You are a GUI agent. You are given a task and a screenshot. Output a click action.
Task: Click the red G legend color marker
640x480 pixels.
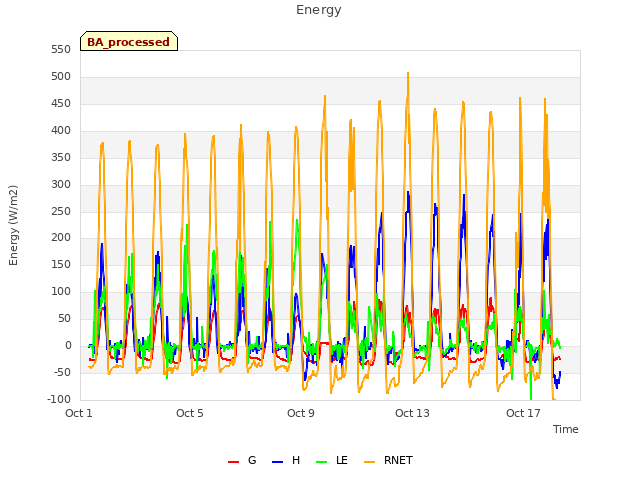point(233,462)
